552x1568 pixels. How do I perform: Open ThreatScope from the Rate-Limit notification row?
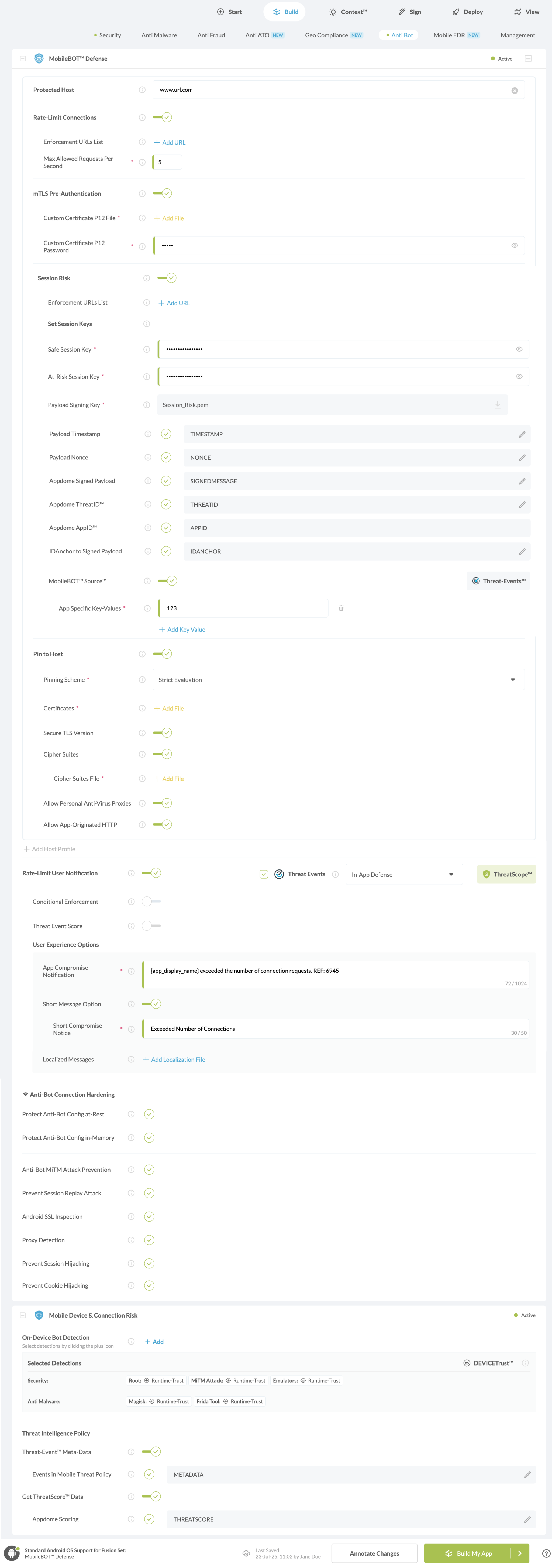(x=506, y=874)
